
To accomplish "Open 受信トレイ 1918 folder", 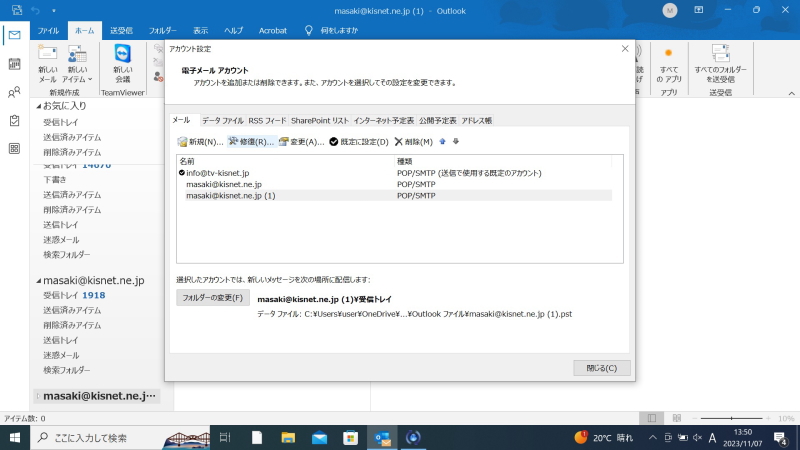I will [x=74, y=295].
